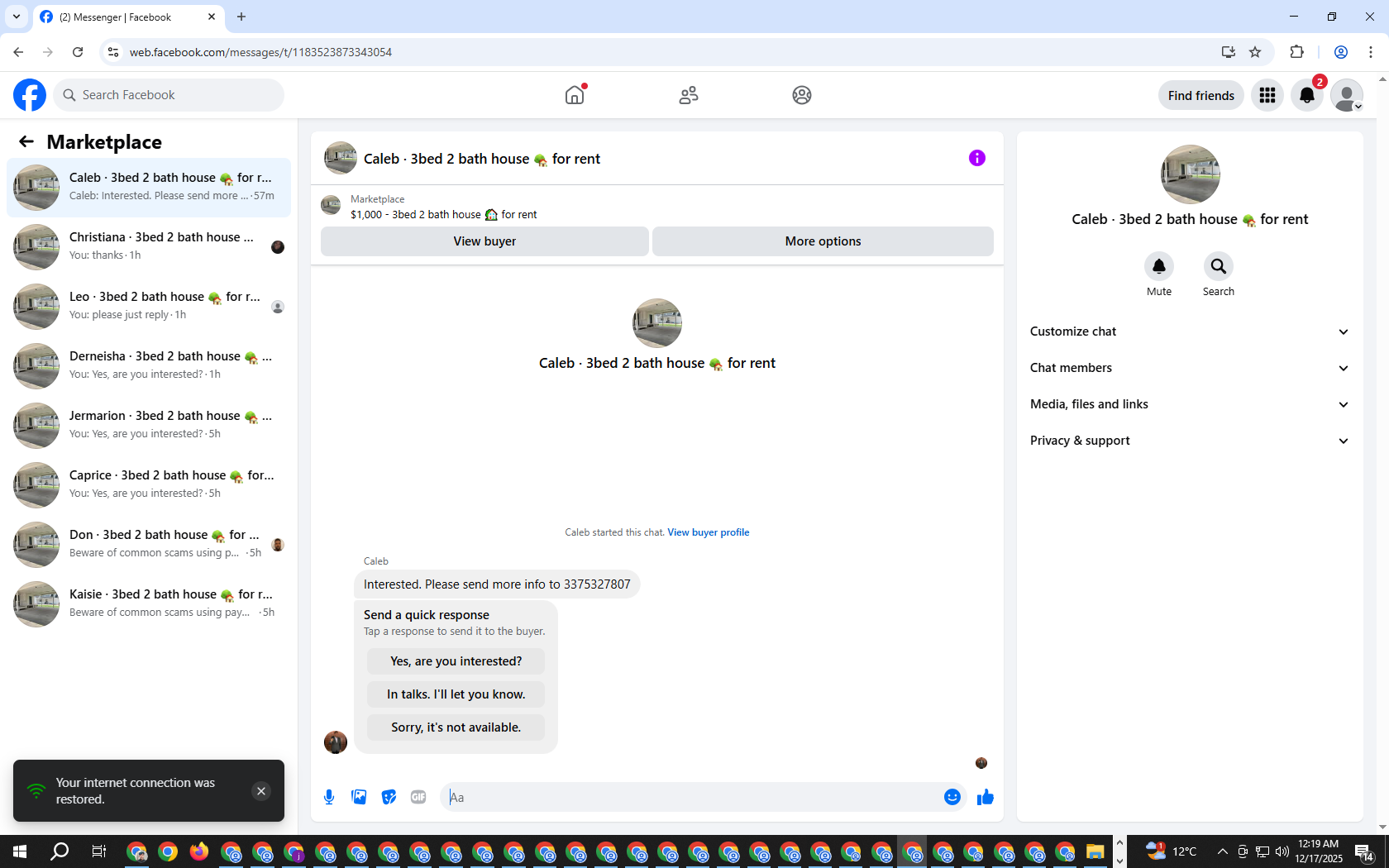Bookmark this page with the star icon
The image size is (1389, 868).
1255,52
